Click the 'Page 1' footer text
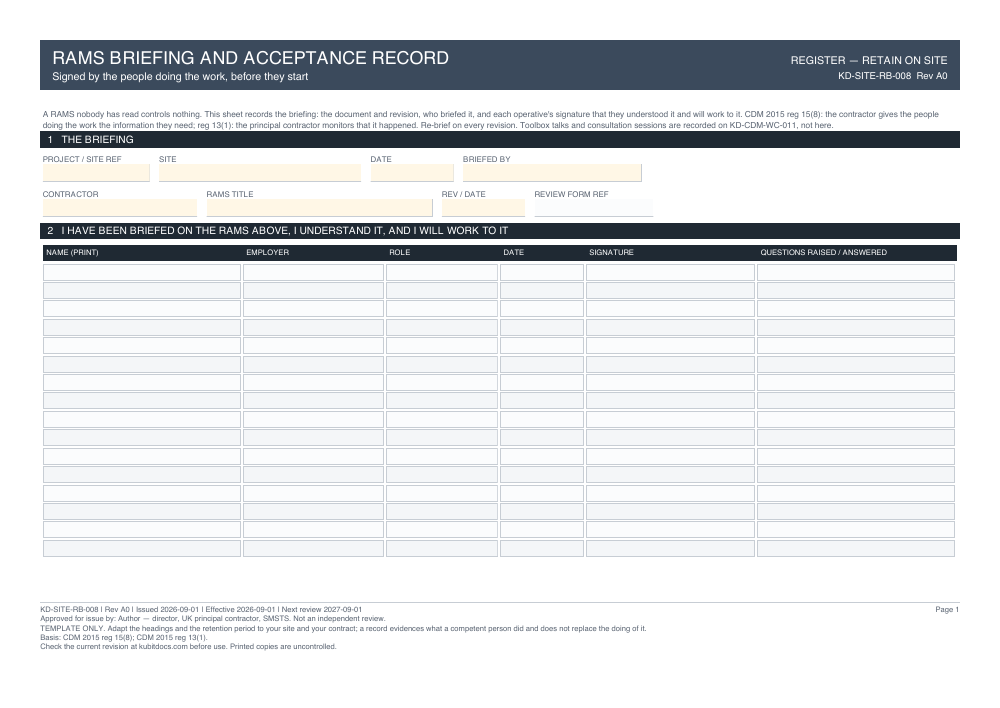Viewport: 1000px width, 708px height. pos(947,610)
